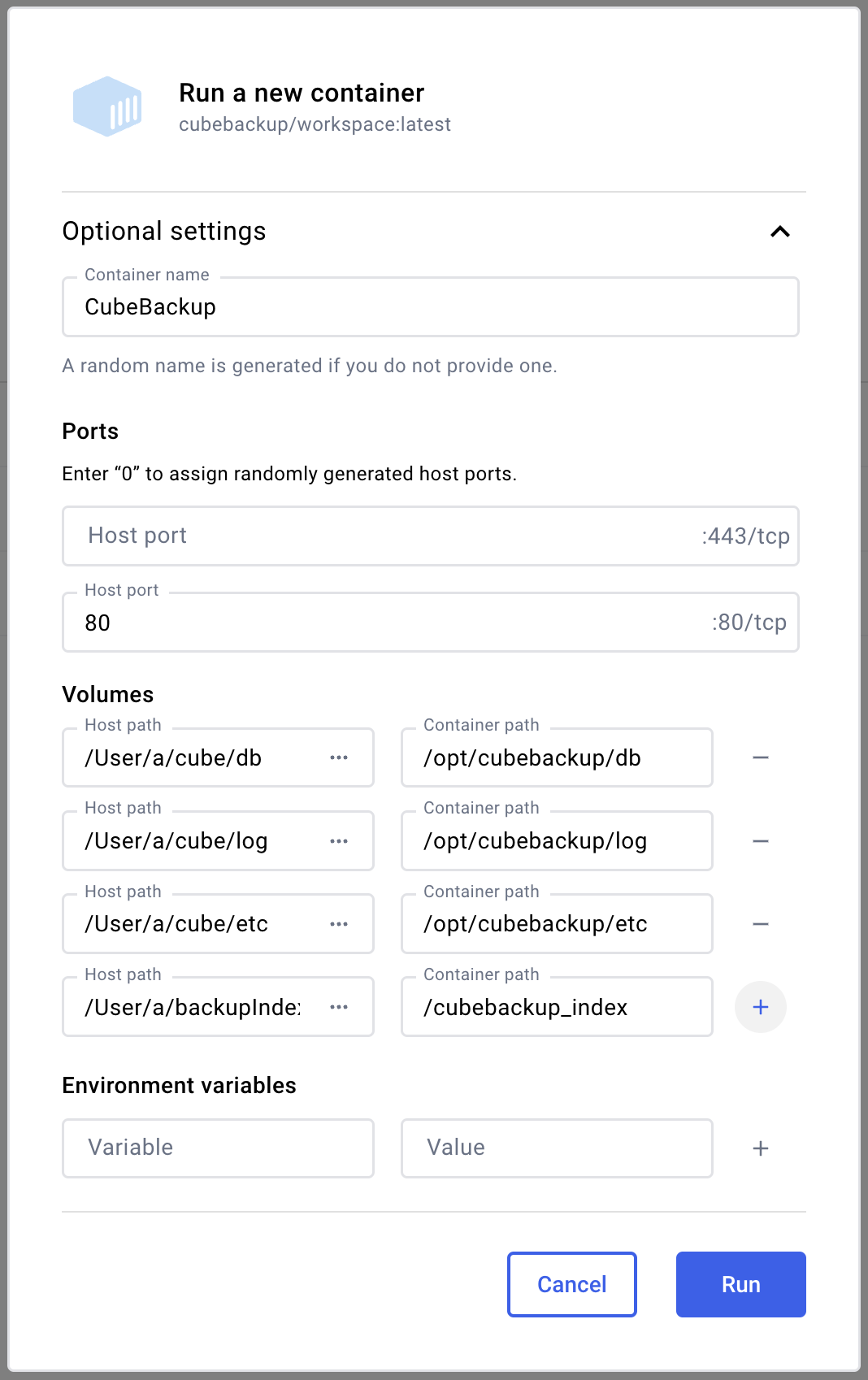The image size is (868, 1380).
Task: Run the new container
Action: pos(741,1284)
